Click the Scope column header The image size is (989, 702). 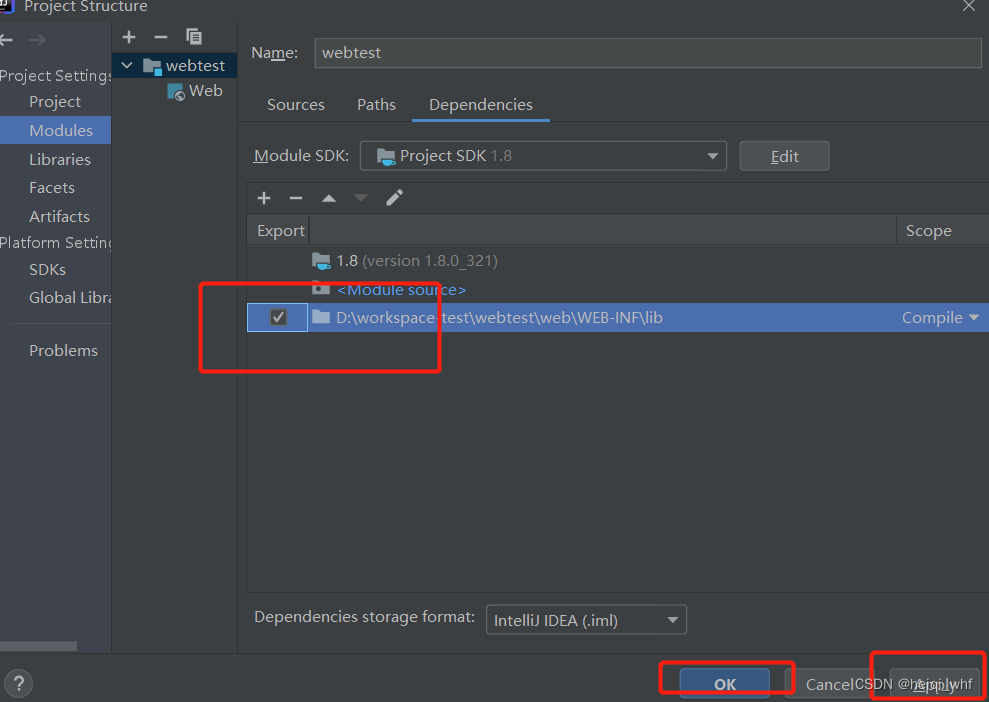[928, 231]
